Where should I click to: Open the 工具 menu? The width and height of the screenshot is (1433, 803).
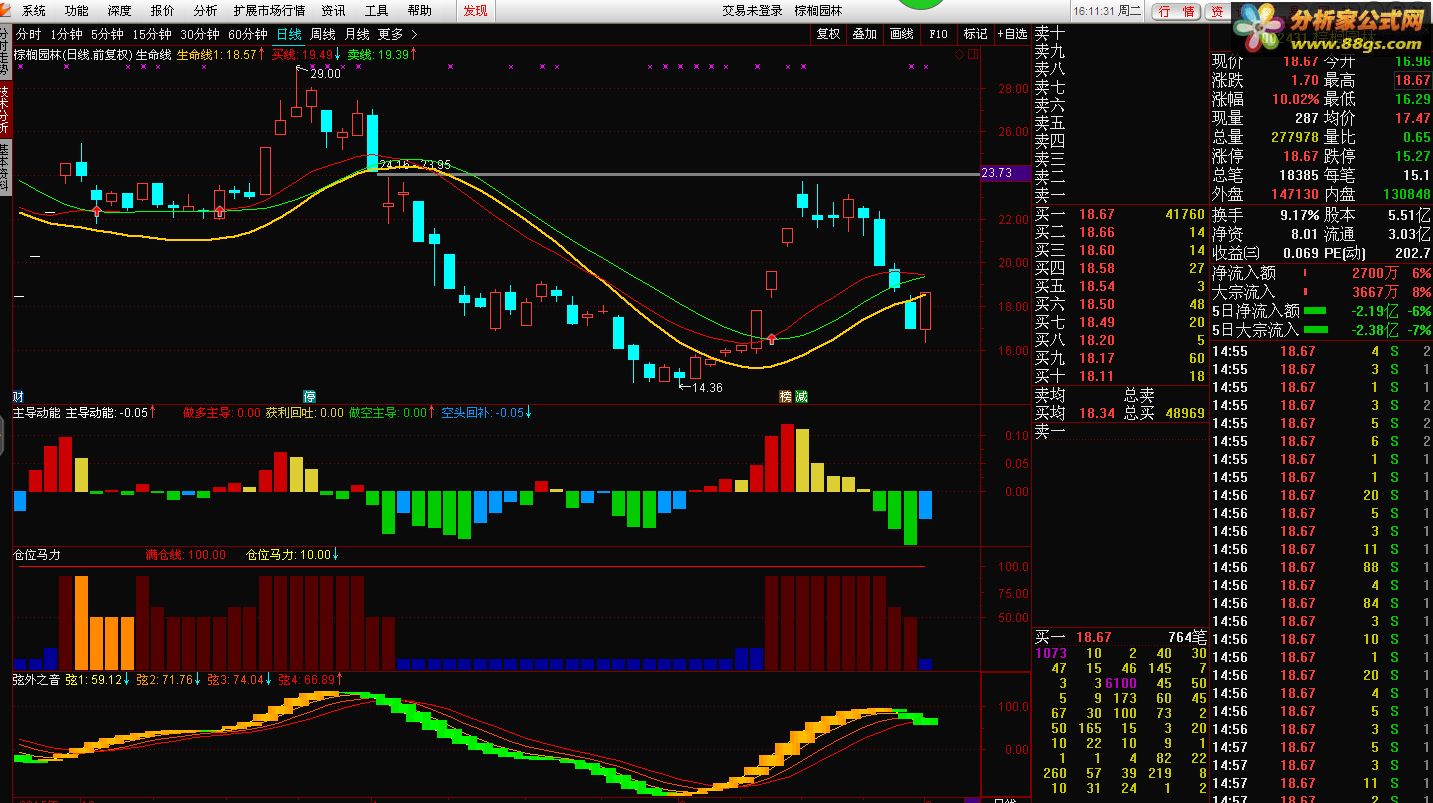[x=376, y=11]
